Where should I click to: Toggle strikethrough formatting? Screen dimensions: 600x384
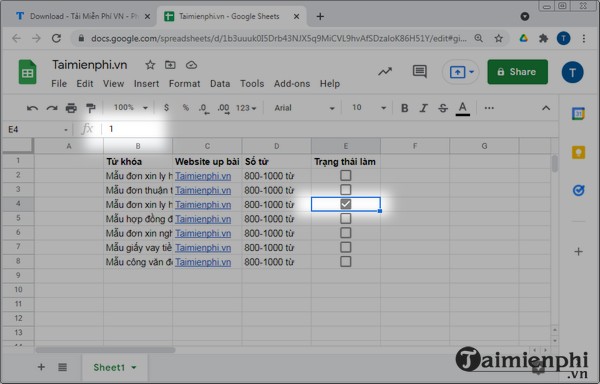coord(443,108)
